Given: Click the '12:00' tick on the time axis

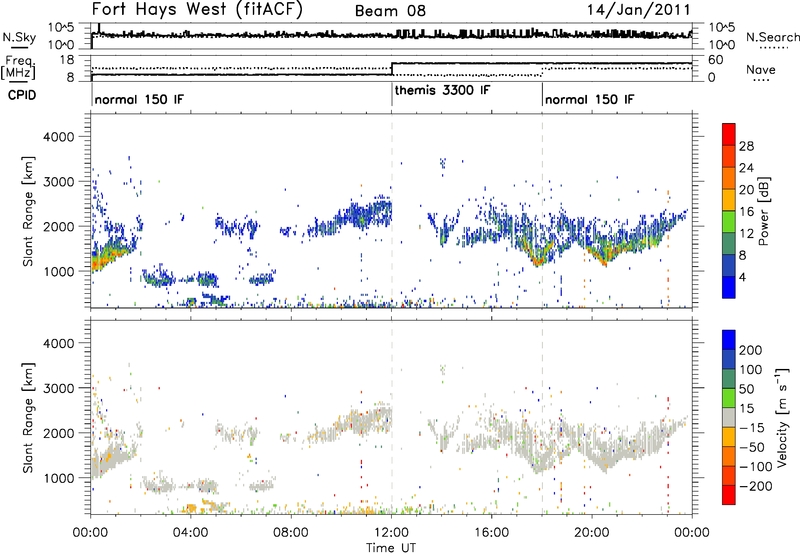Looking at the screenshot, I should tap(391, 532).
